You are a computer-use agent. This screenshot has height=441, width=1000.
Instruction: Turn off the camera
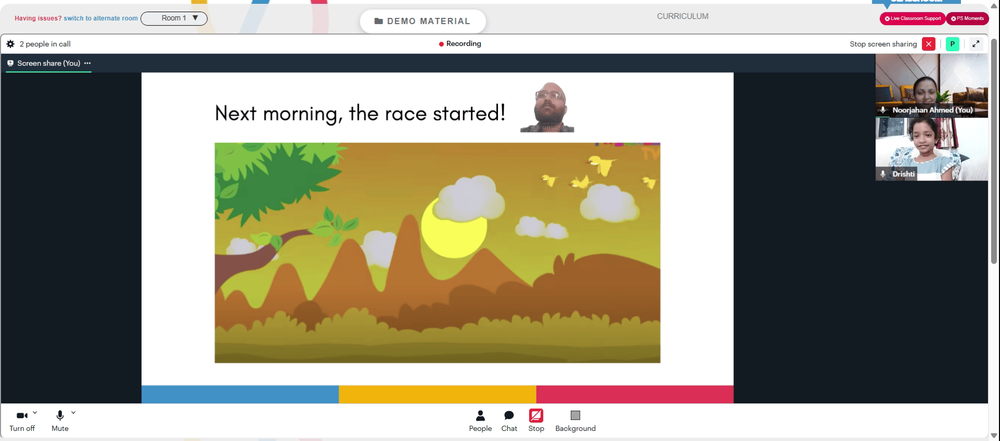pos(22,421)
